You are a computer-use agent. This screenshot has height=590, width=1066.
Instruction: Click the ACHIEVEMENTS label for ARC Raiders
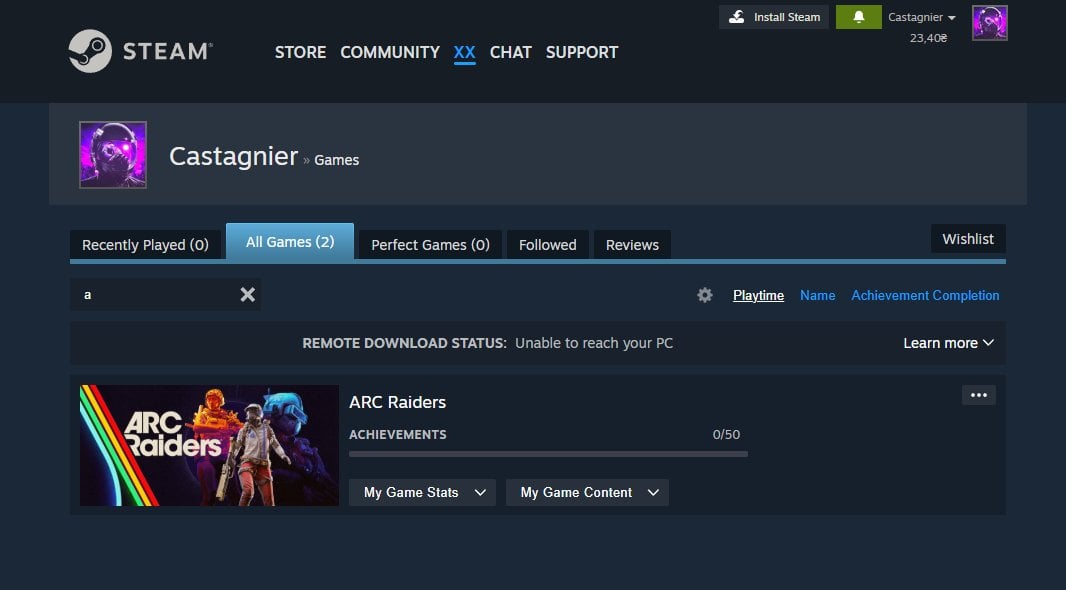(x=398, y=434)
